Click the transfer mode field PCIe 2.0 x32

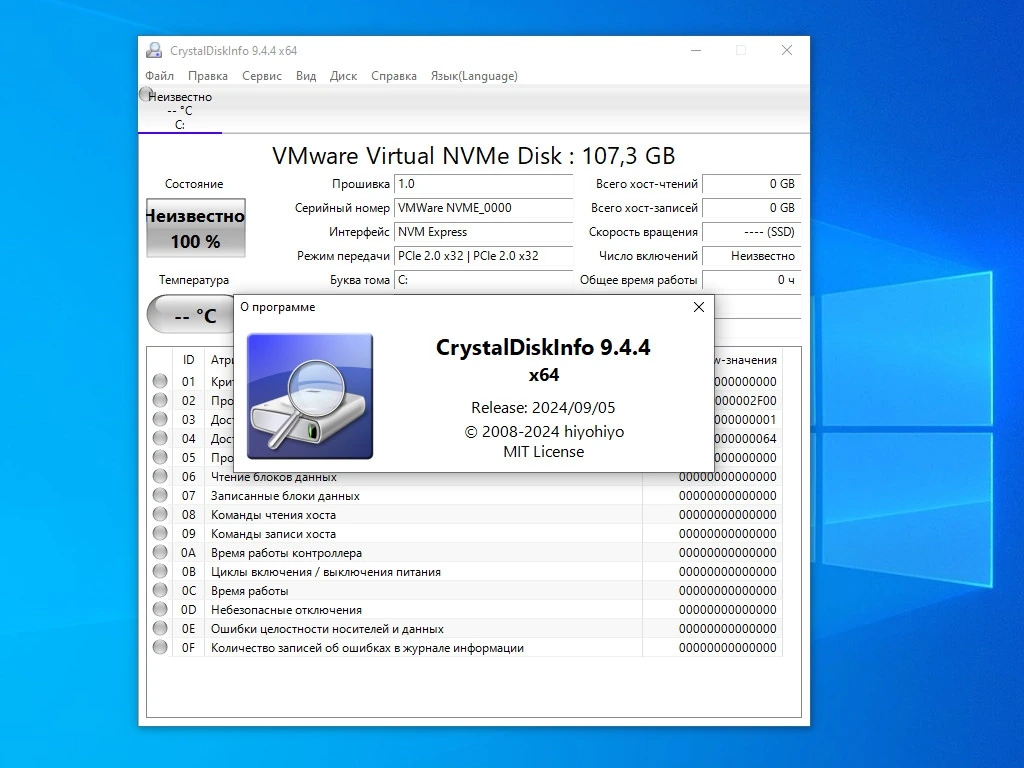[483, 256]
